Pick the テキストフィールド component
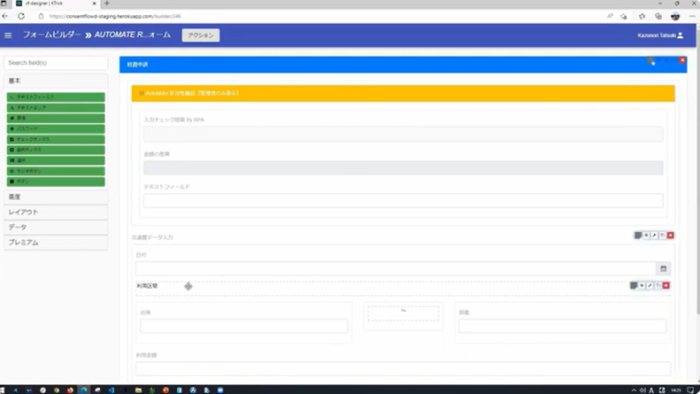This screenshot has height=394, width=700. [56, 97]
